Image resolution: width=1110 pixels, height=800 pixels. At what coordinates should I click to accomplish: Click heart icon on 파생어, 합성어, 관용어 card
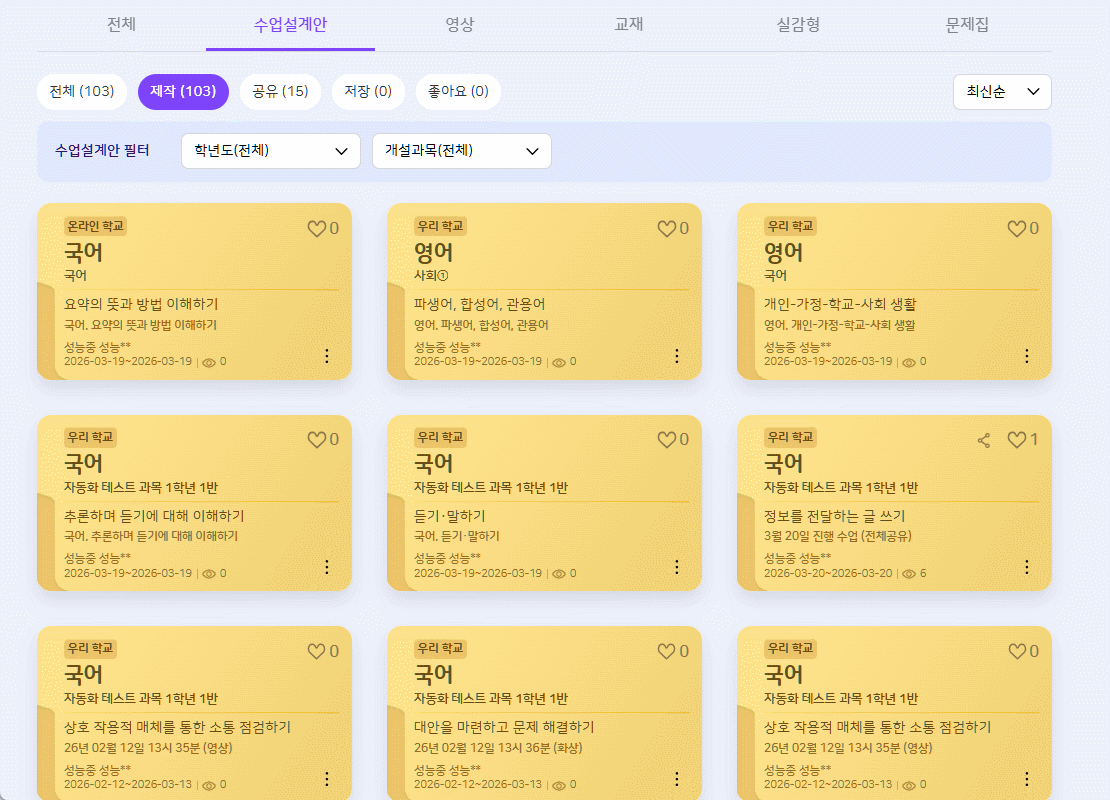pos(667,229)
